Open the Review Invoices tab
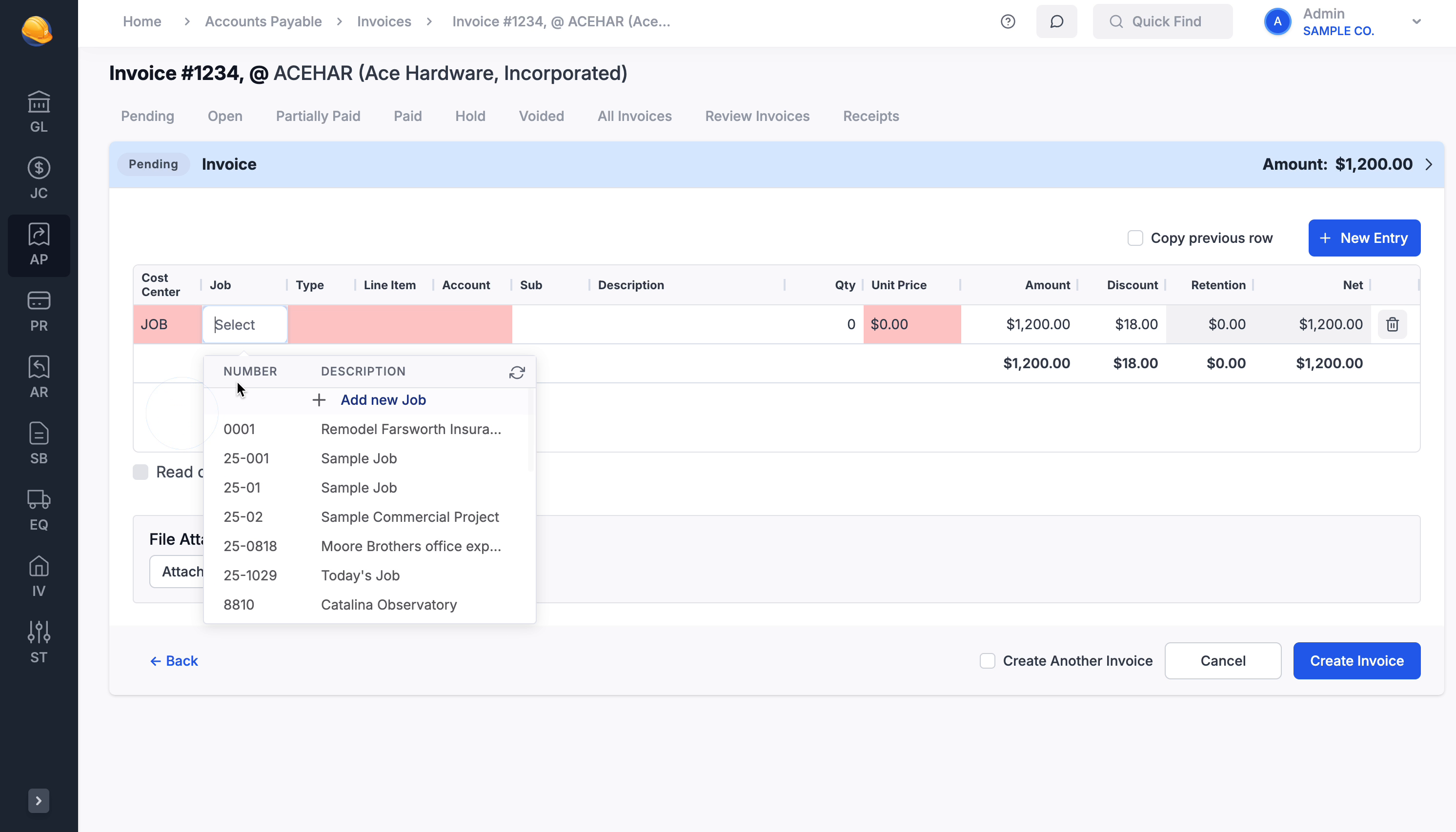The width and height of the screenshot is (1456, 832). tap(757, 116)
